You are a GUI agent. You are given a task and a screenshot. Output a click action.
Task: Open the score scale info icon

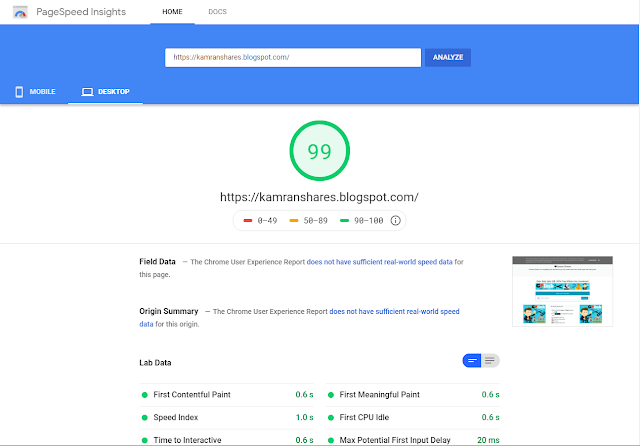396,221
